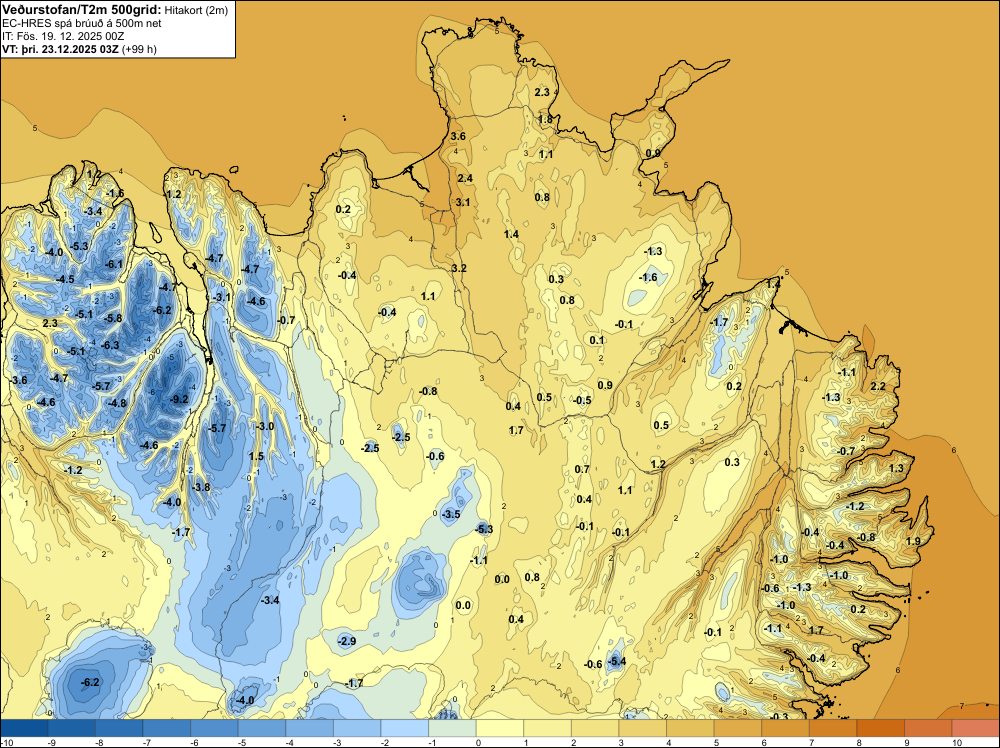Click the legend swatch between 6 and 7
Screen dimensions: 1000x748
pos(785,728)
